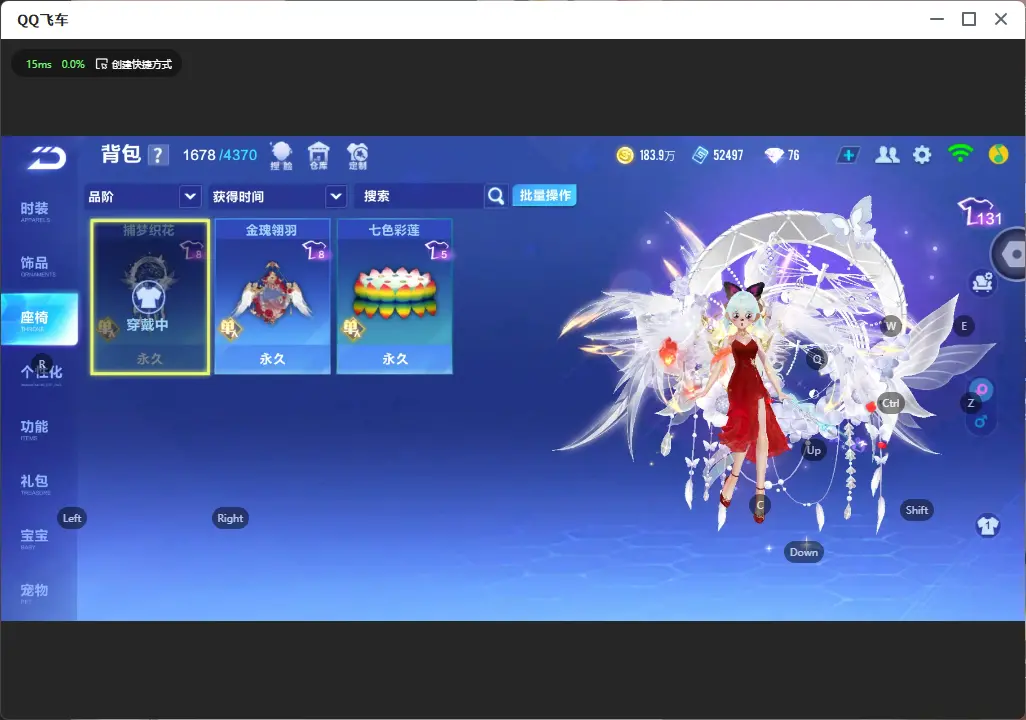Click the gold coin currency icon
This screenshot has height=720, width=1026.
point(625,155)
